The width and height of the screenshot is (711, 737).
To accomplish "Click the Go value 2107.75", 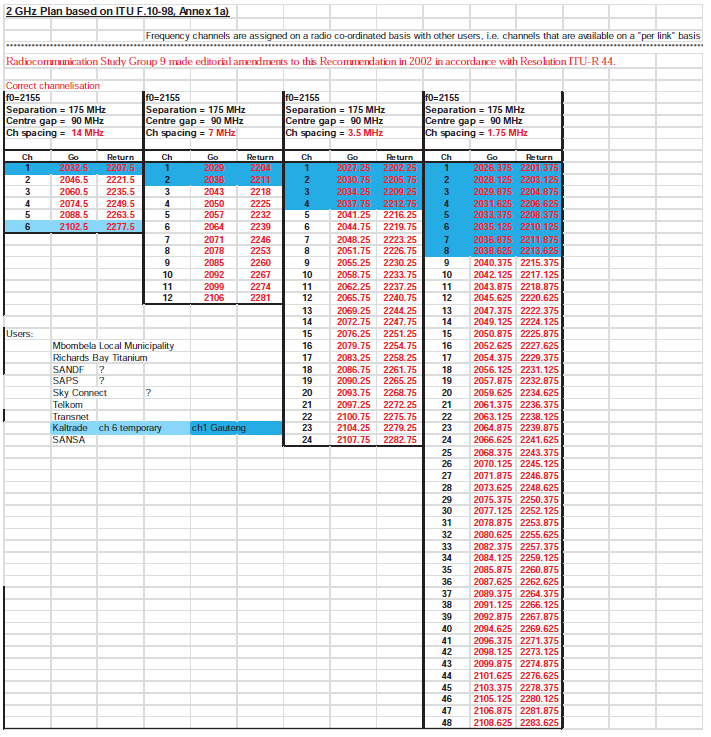I will pos(353,439).
